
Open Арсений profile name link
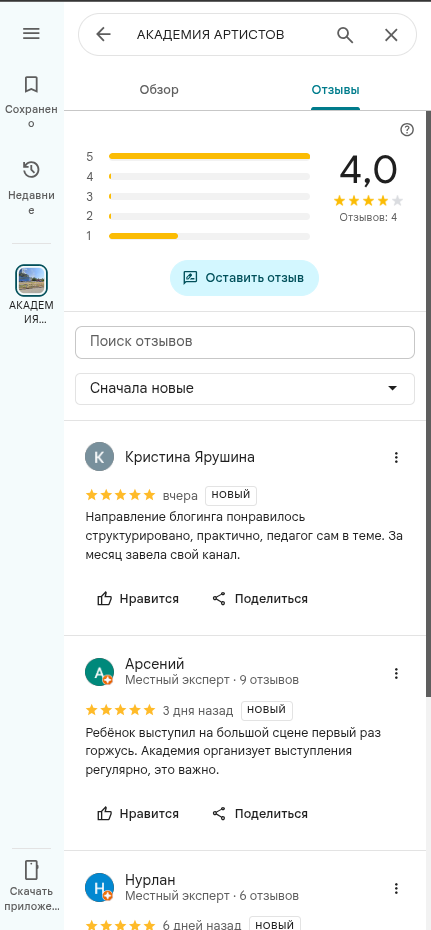tap(155, 664)
